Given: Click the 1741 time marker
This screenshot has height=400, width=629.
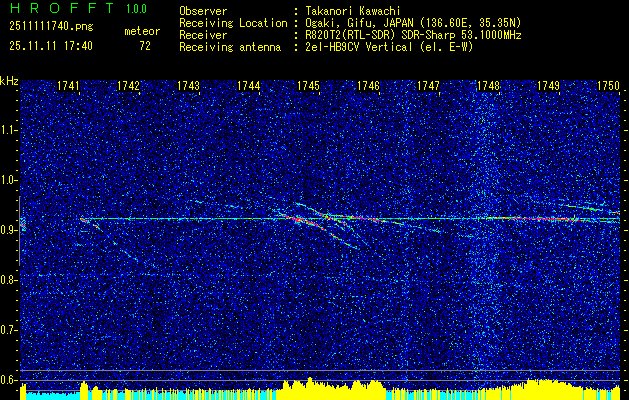Looking at the screenshot, I should point(68,86).
